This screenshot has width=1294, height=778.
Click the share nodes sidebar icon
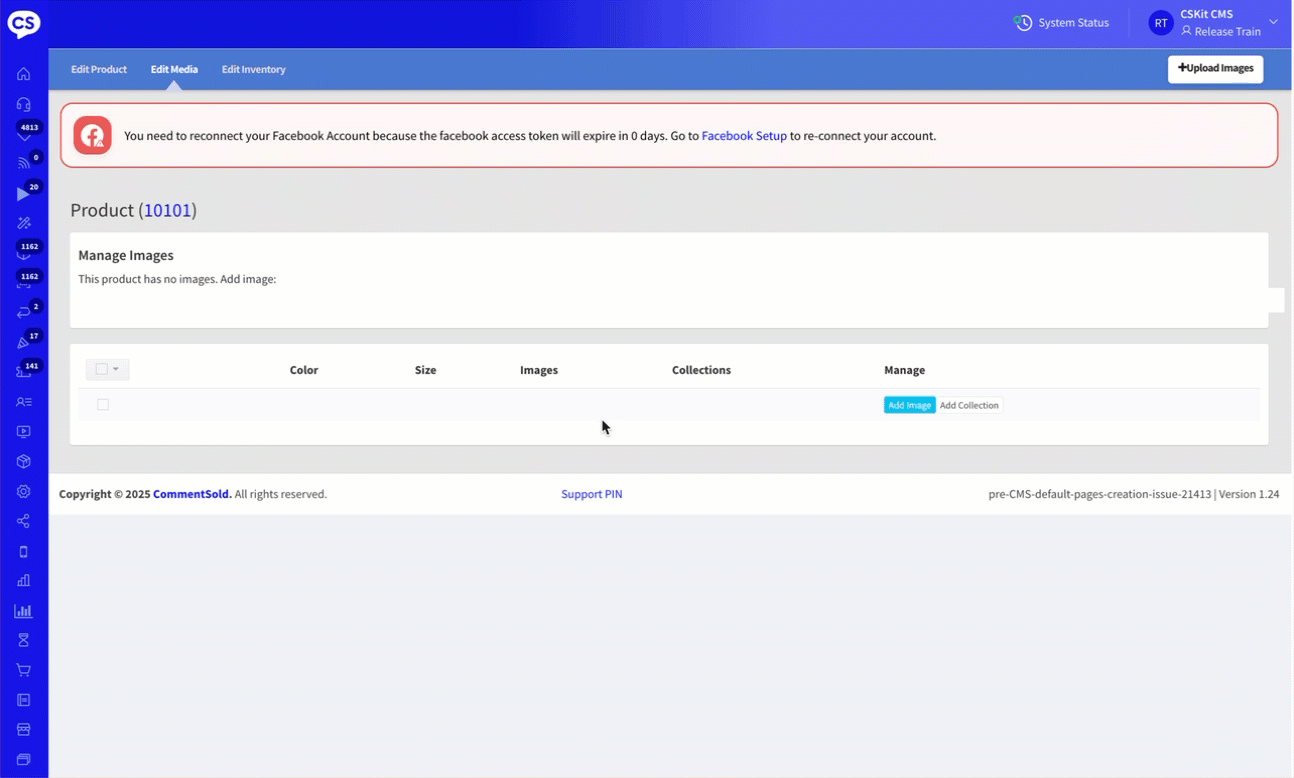pos(24,521)
